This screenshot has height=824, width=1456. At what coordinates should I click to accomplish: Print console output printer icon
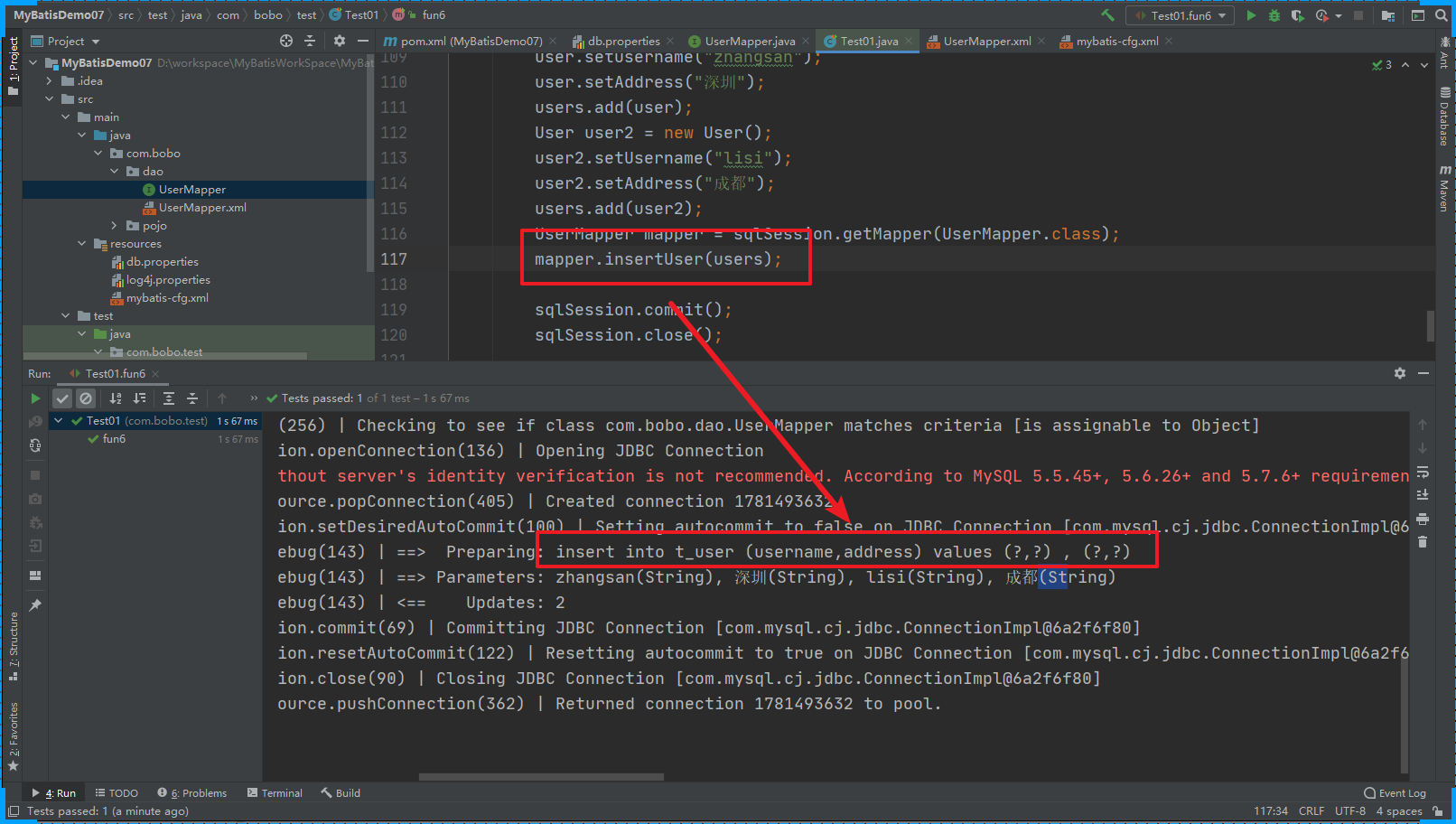pyautogui.click(x=1423, y=519)
